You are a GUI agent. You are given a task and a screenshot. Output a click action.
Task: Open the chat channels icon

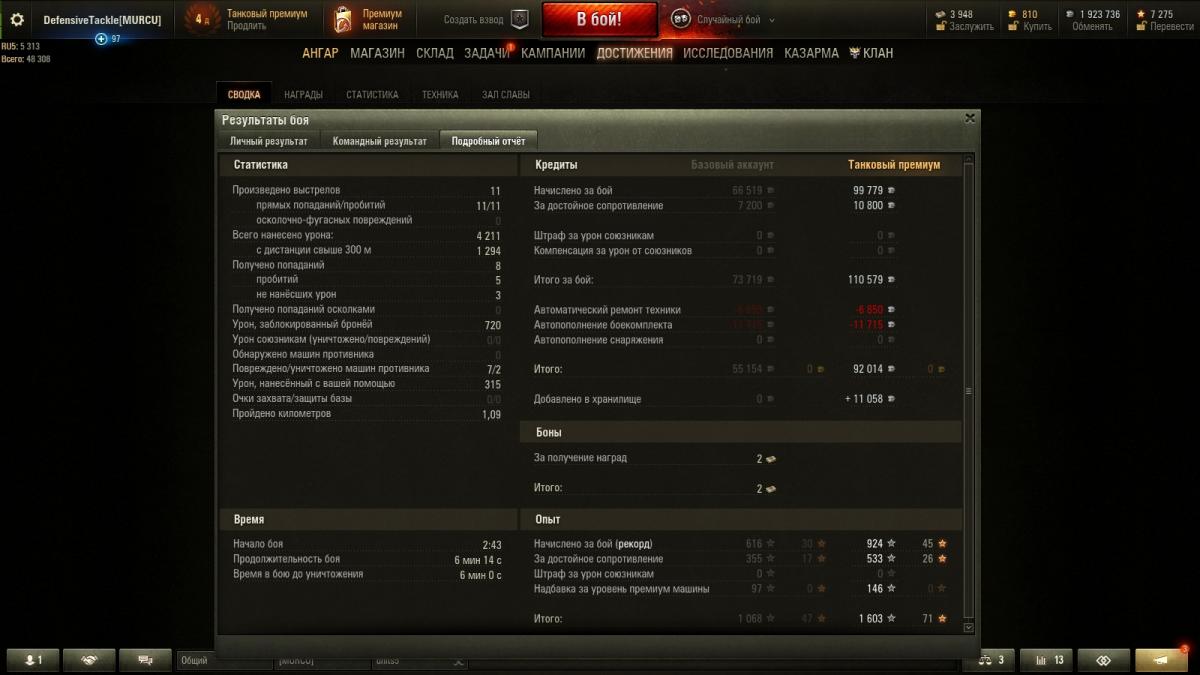(x=145, y=660)
